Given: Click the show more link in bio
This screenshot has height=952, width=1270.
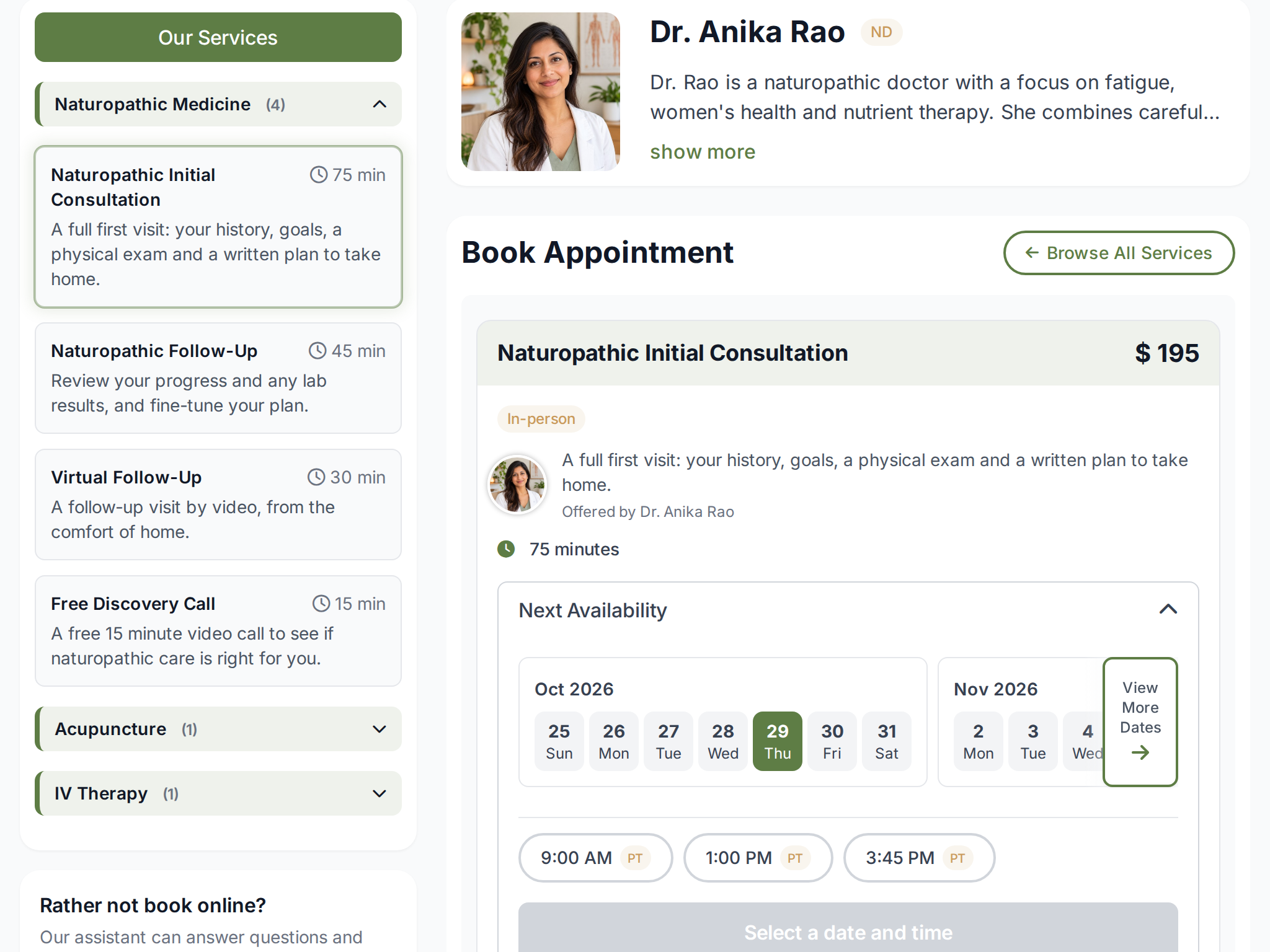Looking at the screenshot, I should click(x=703, y=152).
